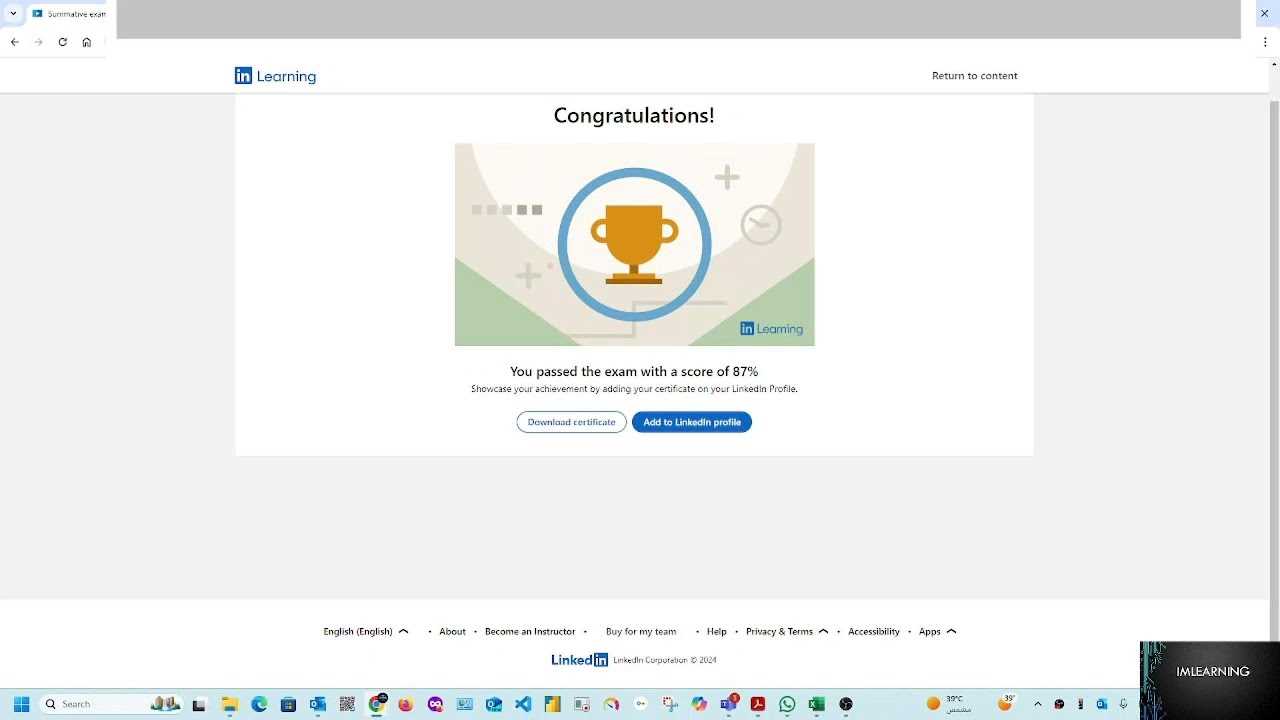Click the taskbar Search box
This screenshot has height=720, width=1280.
tap(112, 704)
